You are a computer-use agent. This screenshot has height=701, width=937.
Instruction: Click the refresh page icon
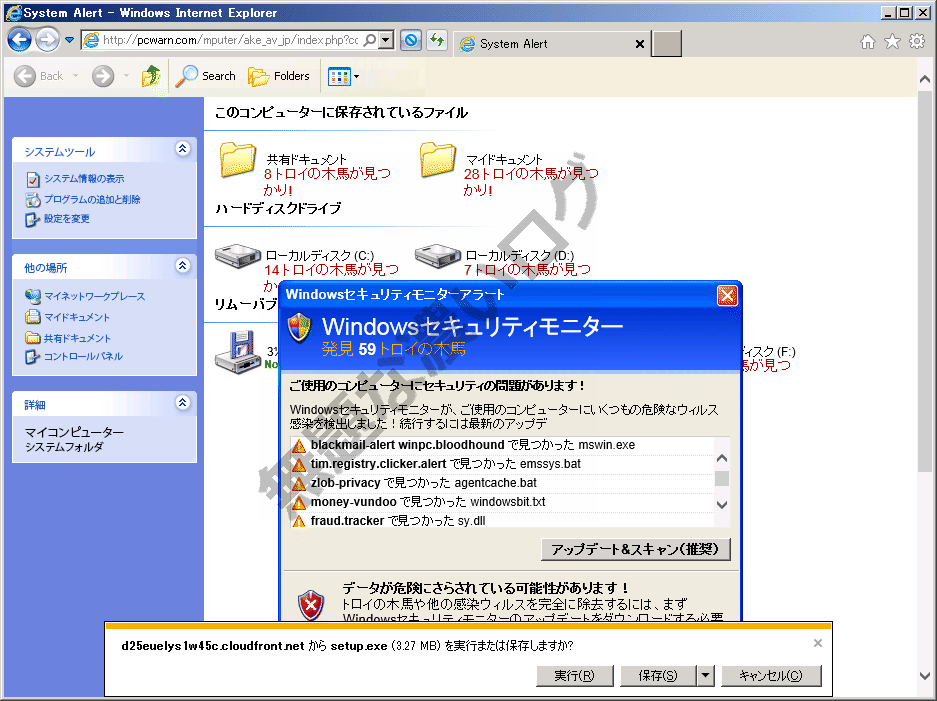(437, 40)
